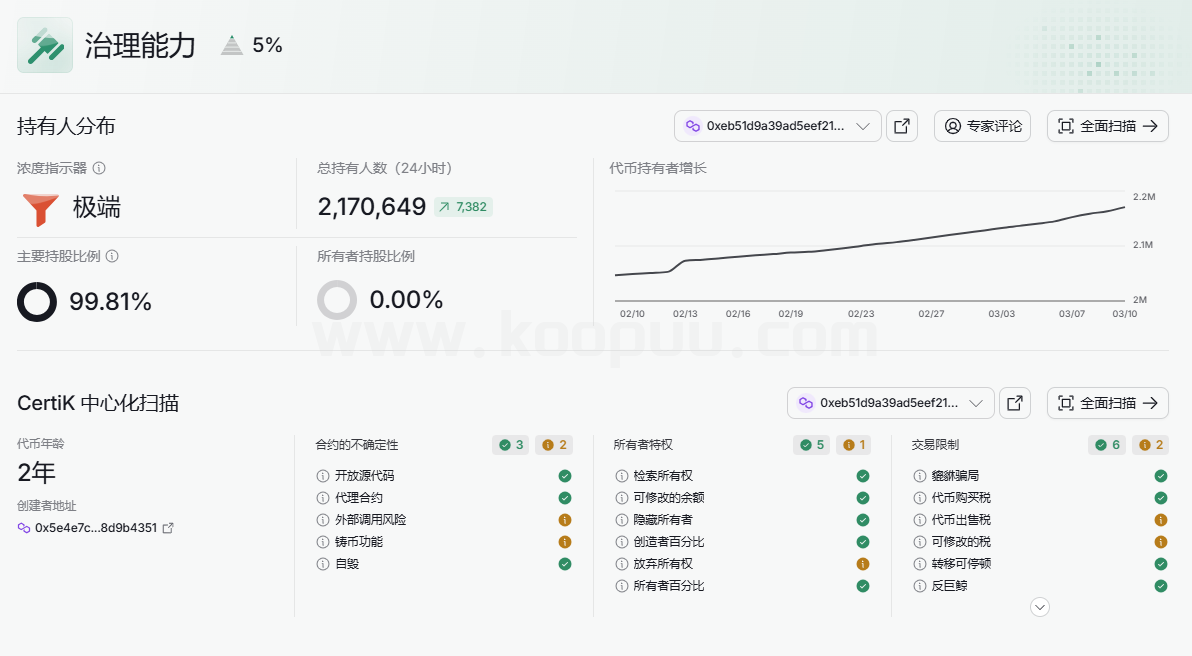Click info icon for 自毁
Image resolution: width=1192 pixels, height=656 pixels.
tap(323, 564)
